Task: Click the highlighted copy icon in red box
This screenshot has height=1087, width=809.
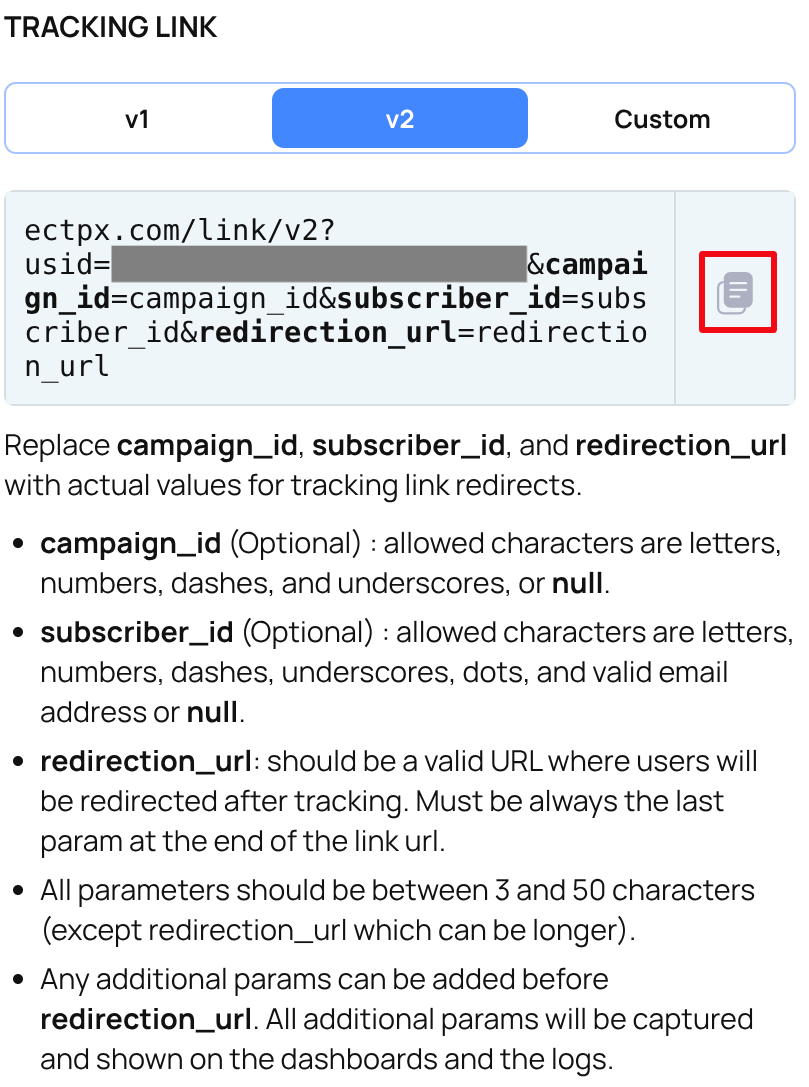Action: (x=737, y=291)
